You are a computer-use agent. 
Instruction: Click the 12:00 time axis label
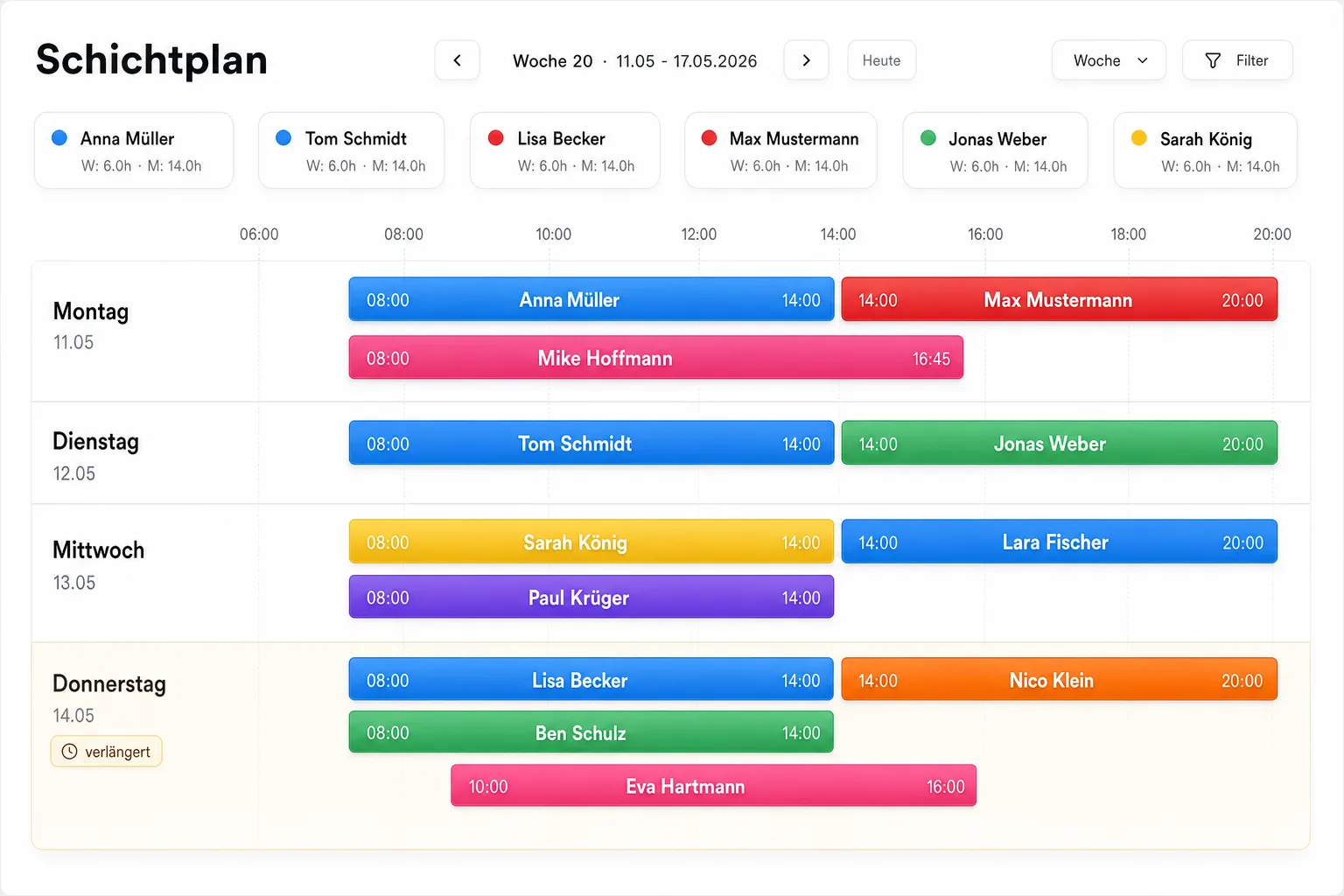coord(698,234)
